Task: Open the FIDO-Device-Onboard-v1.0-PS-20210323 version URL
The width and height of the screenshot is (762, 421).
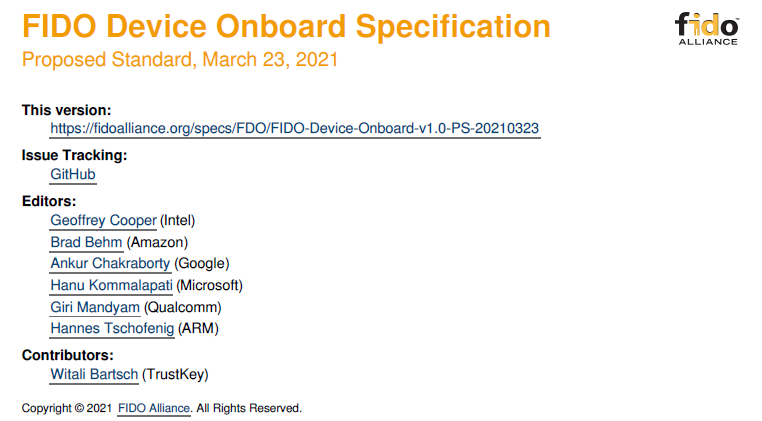Action: click(295, 129)
